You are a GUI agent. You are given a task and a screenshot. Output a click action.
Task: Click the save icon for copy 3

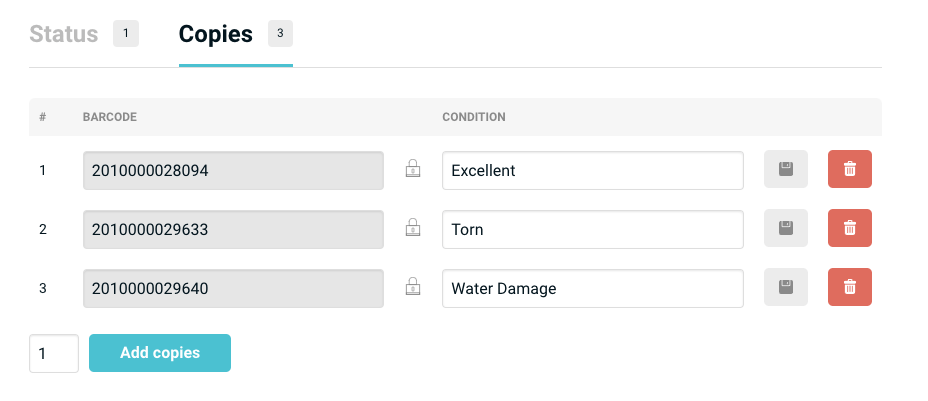[786, 288]
